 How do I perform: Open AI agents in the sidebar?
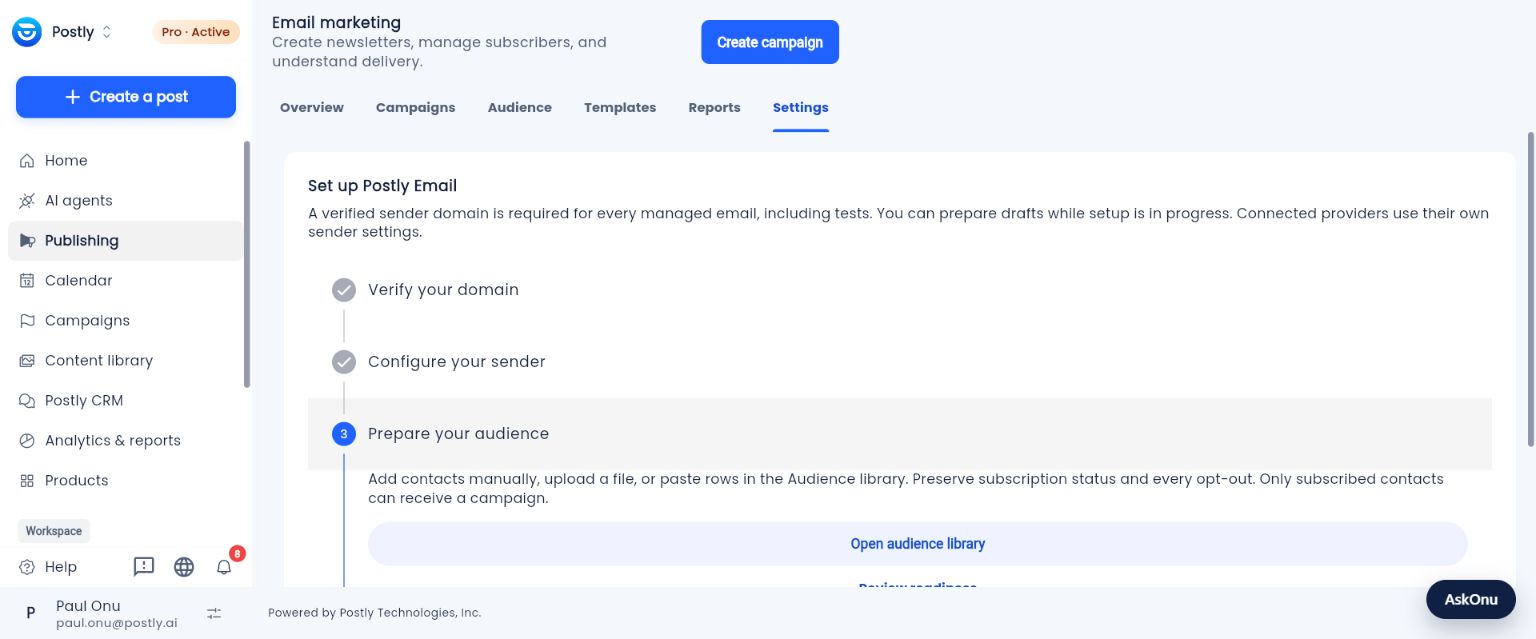click(x=126, y=201)
